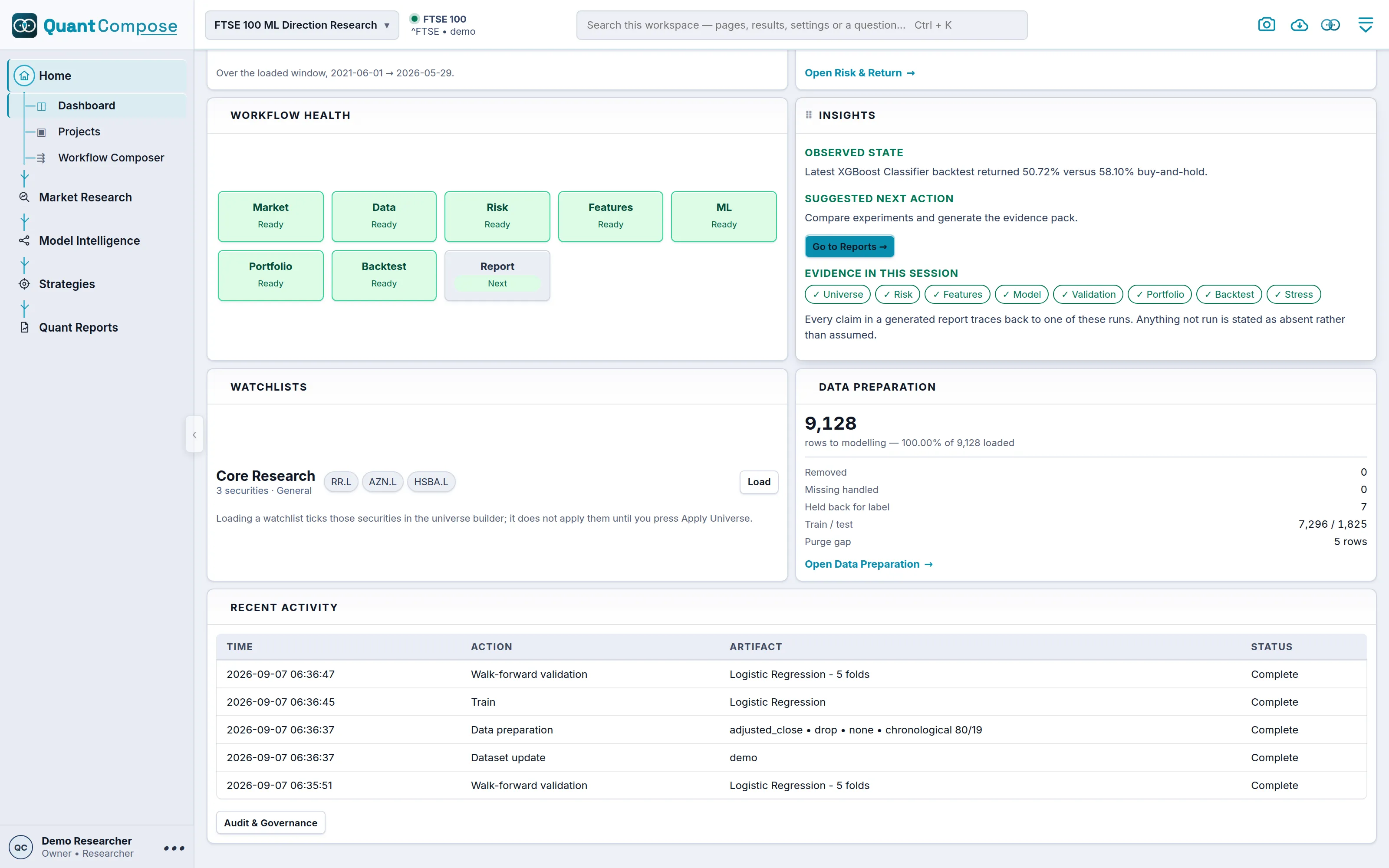This screenshot has width=1389, height=868.
Task: Follow the Open Data Preparation link
Action: point(869,564)
